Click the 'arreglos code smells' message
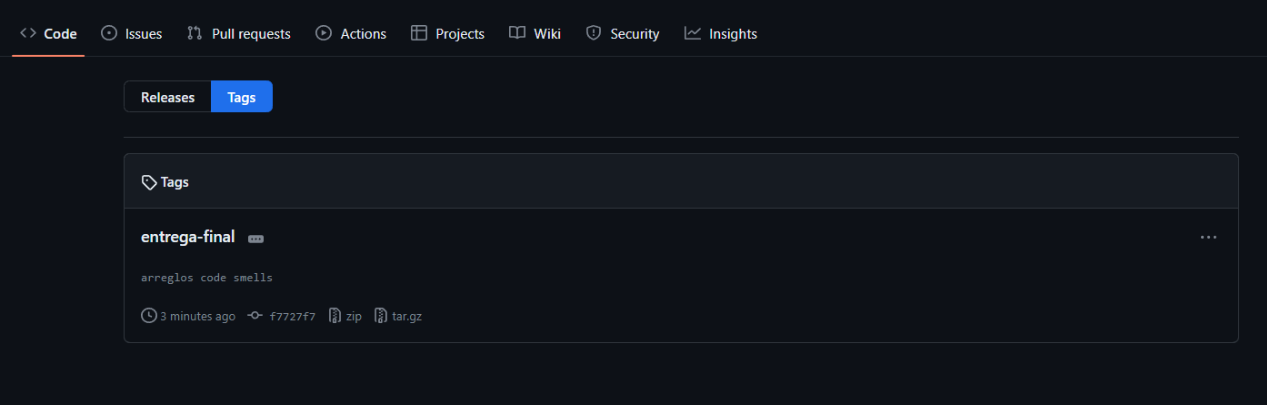The width and height of the screenshot is (1267, 405). 207,277
